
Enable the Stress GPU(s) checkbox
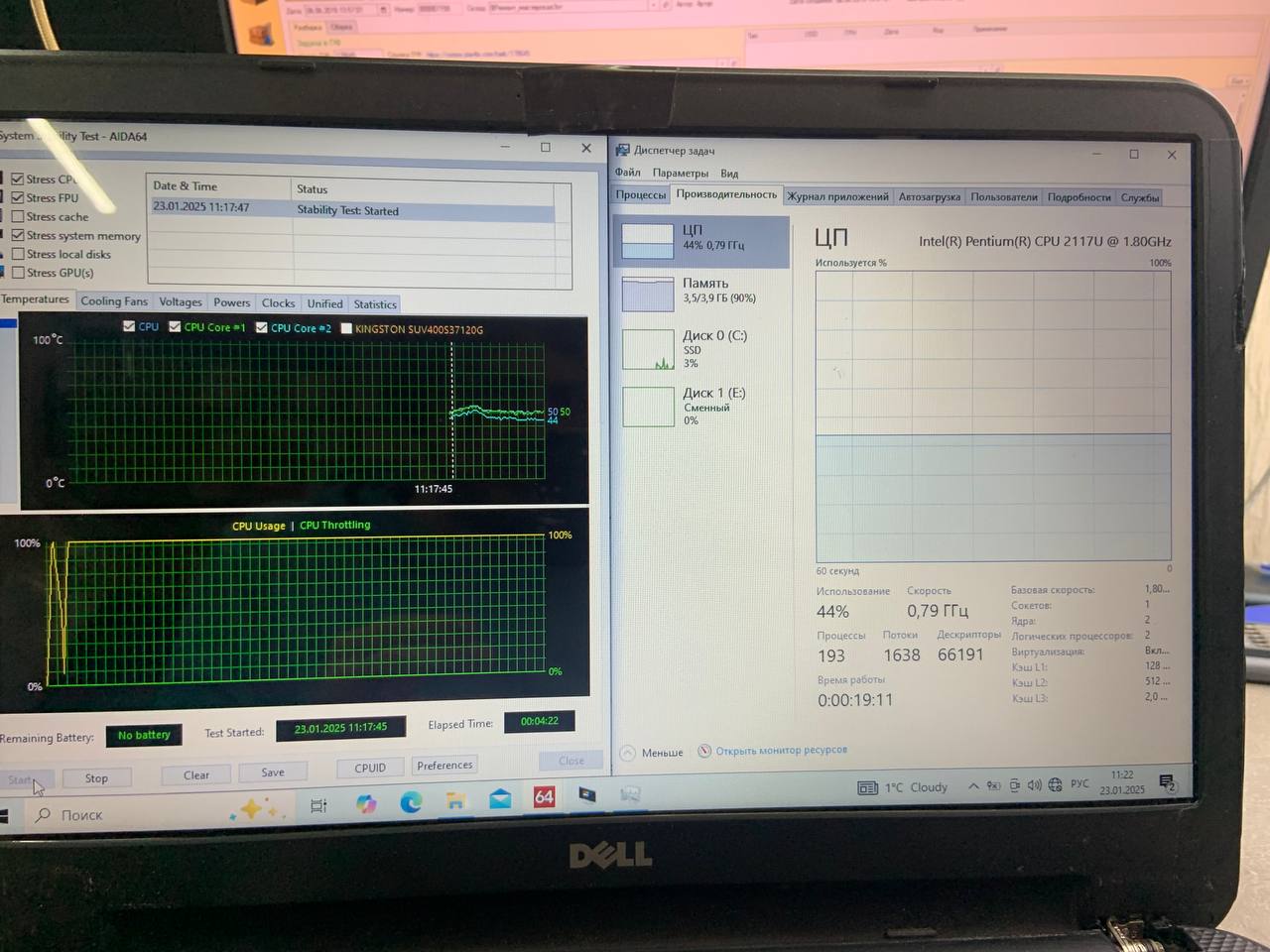[18, 272]
